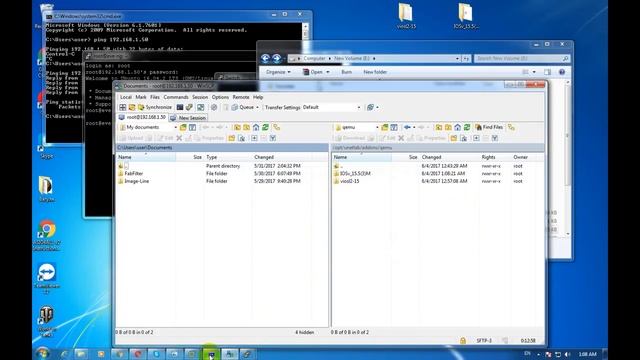This screenshot has height=360, width=640.
Task: Go to local panel home directory icon
Action: 256,127
